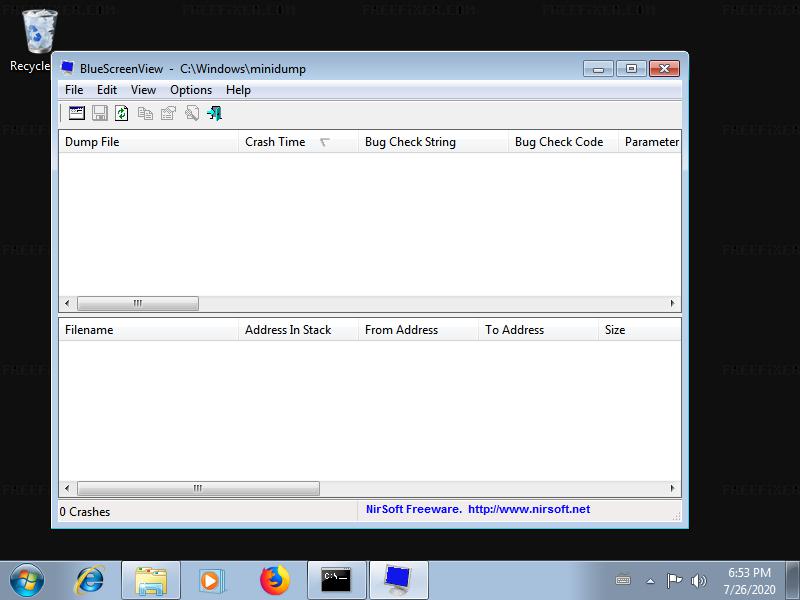The width and height of the screenshot is (800, 600).
Task: Switch to Command Prompt taskbar button
Action: point(337,580)
